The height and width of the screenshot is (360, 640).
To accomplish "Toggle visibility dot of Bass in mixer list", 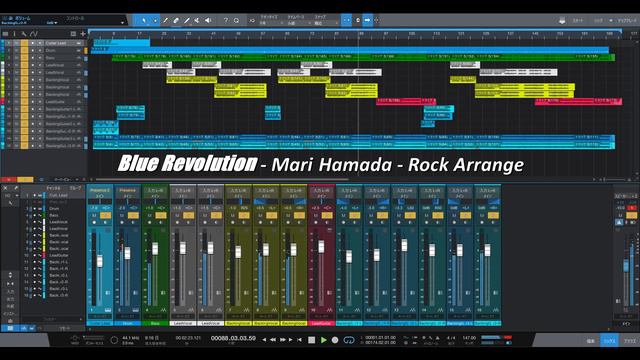I will (35, 215).
